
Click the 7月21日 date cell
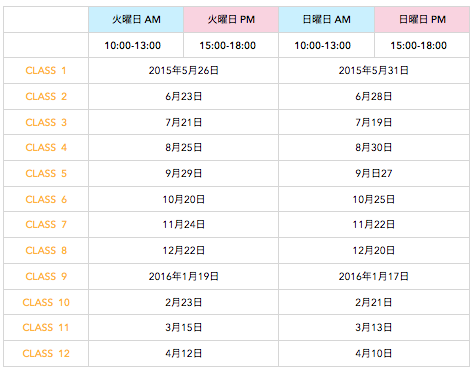coord(184,122)
